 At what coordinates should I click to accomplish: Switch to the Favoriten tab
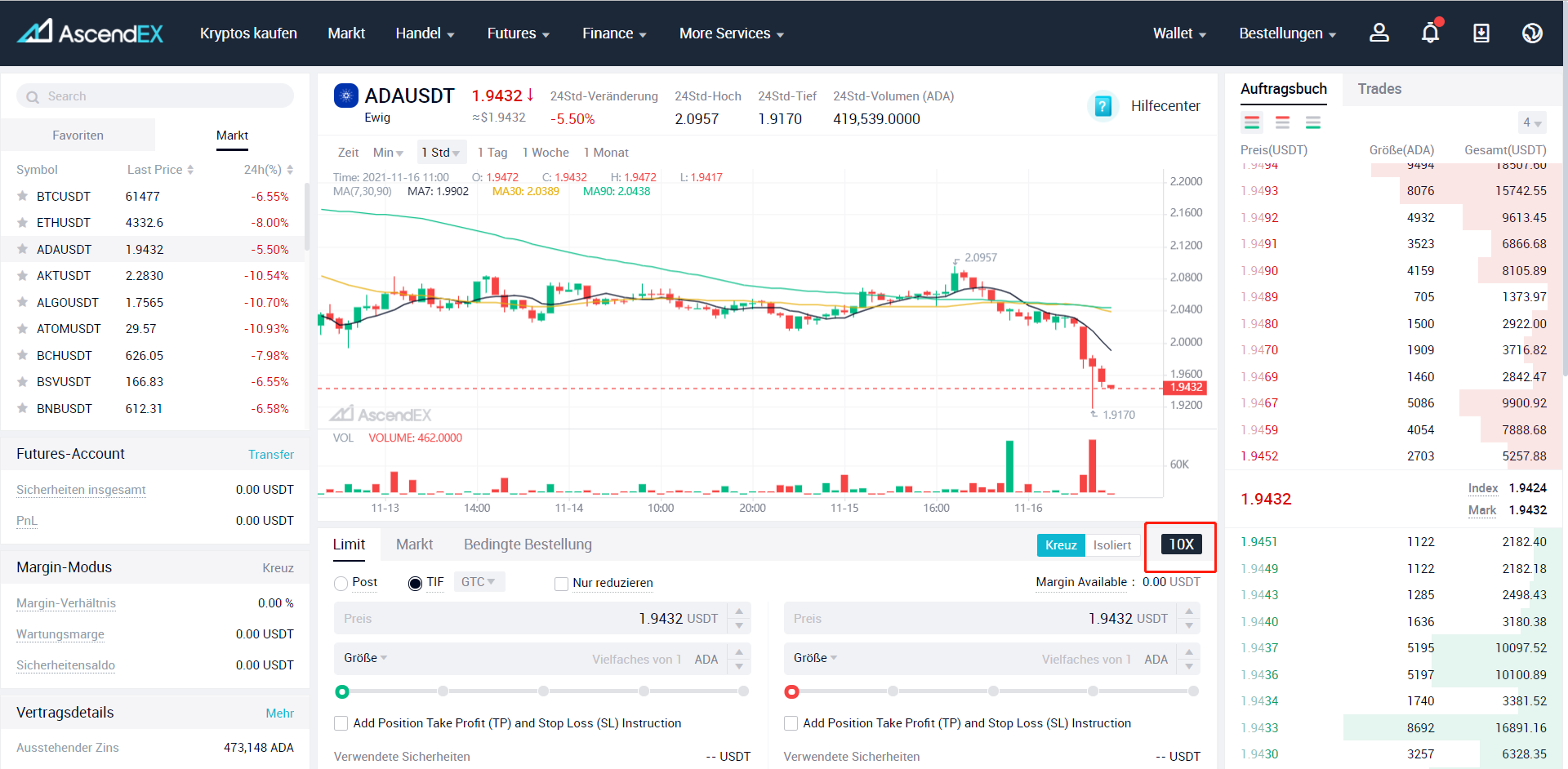(x=78, y=136)
